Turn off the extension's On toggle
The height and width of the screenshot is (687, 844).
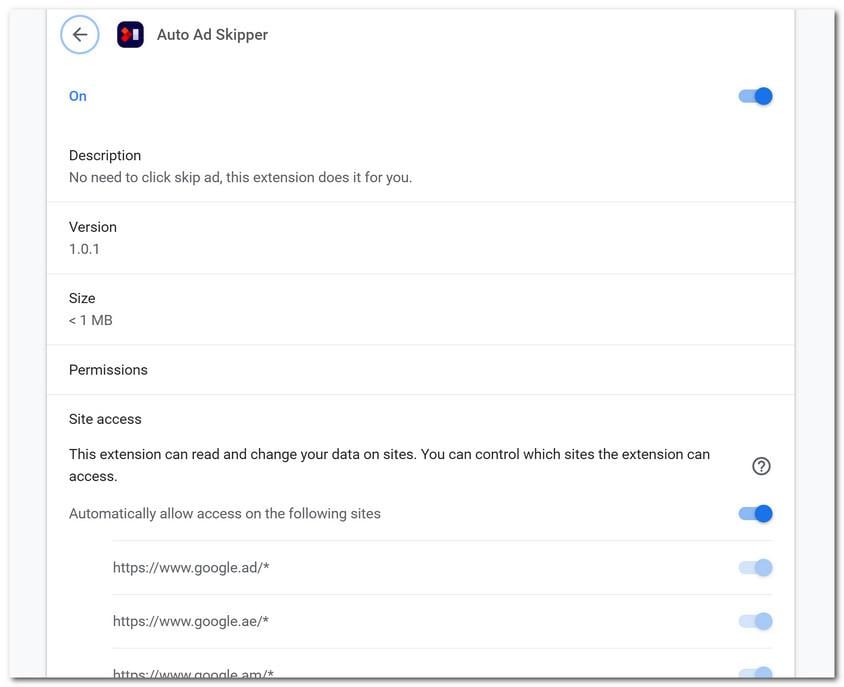[x=756, y=96]
